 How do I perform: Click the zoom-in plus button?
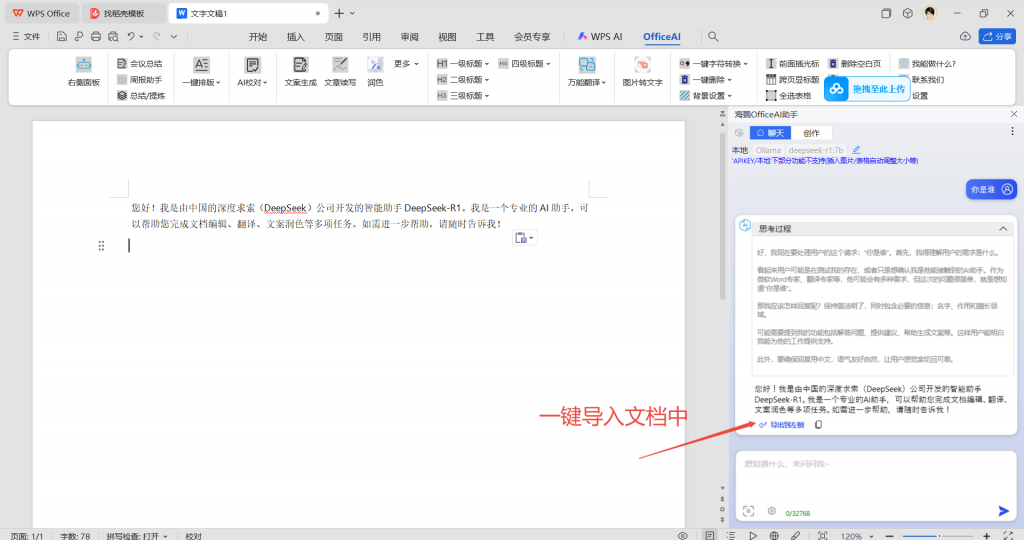click(x=986, y=535)
